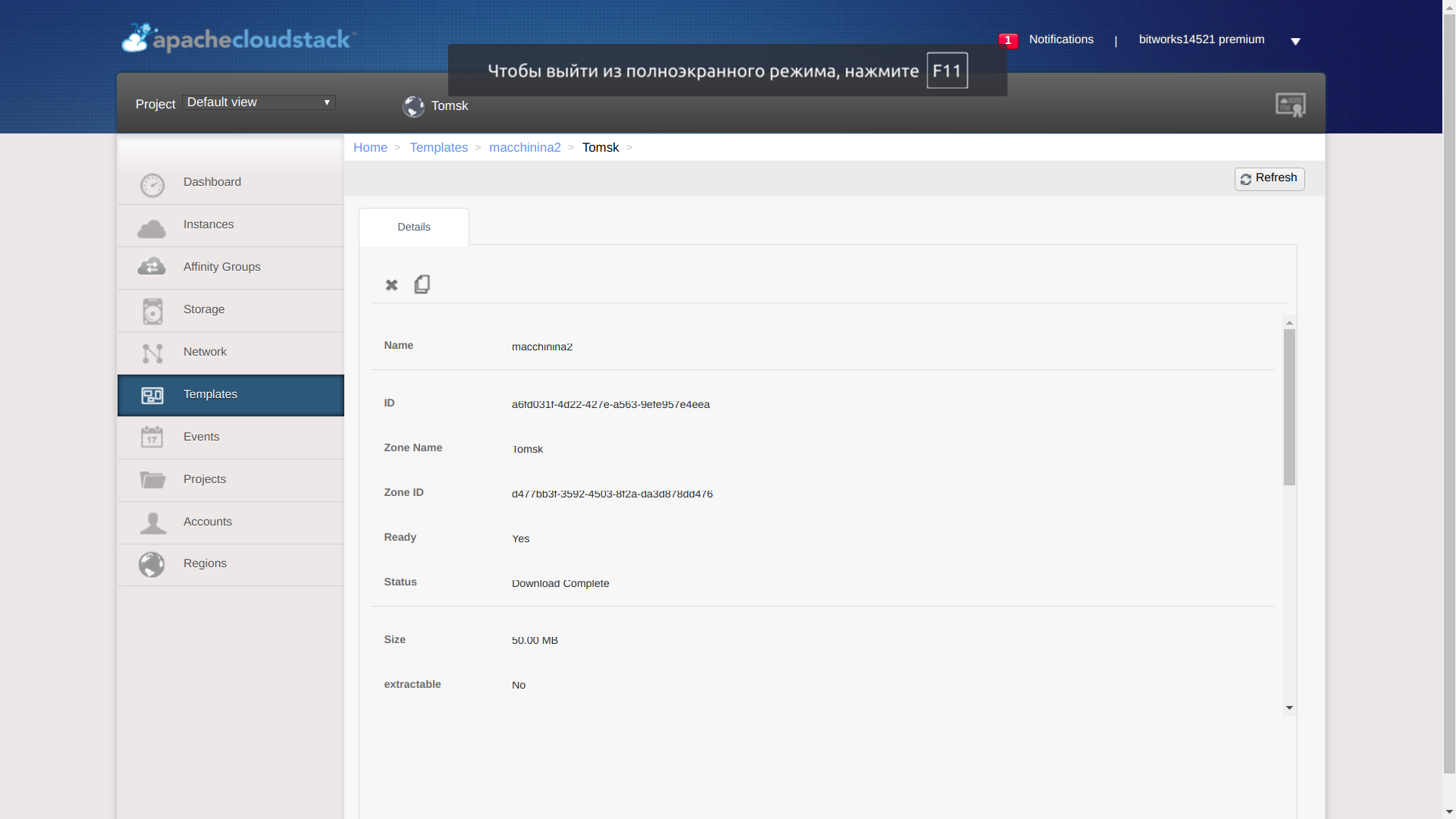The image size is (1456, 819).
Task: Go to Dashboard in the sidebar
Action: pyautogui.click(x=231, y=183)
